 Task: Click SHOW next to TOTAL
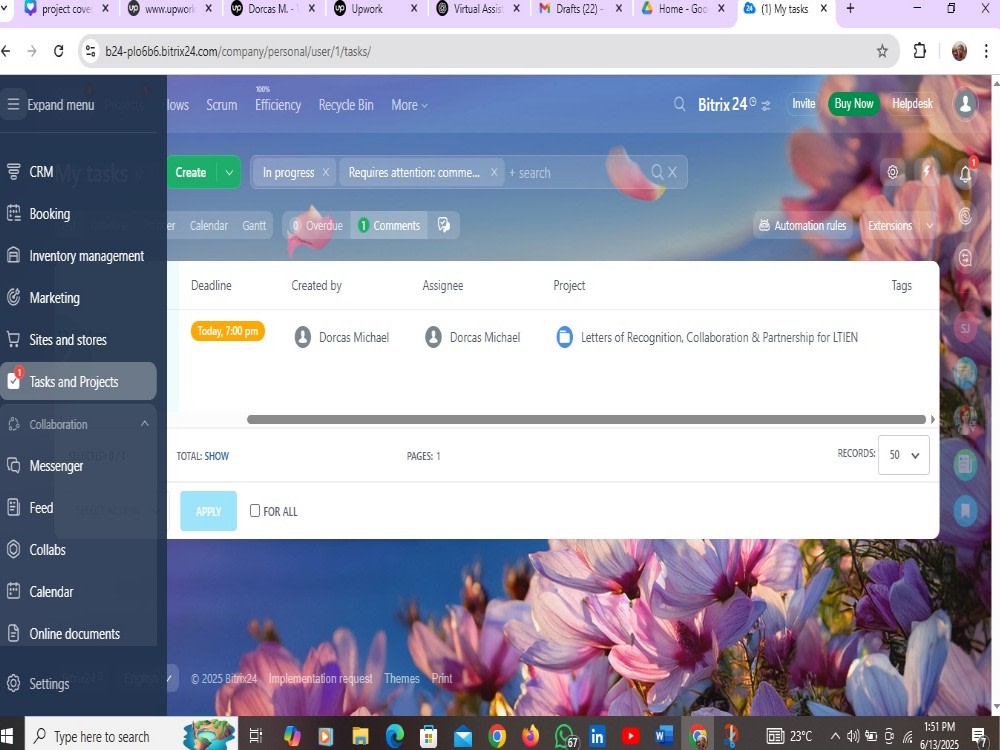pos(217,456)
